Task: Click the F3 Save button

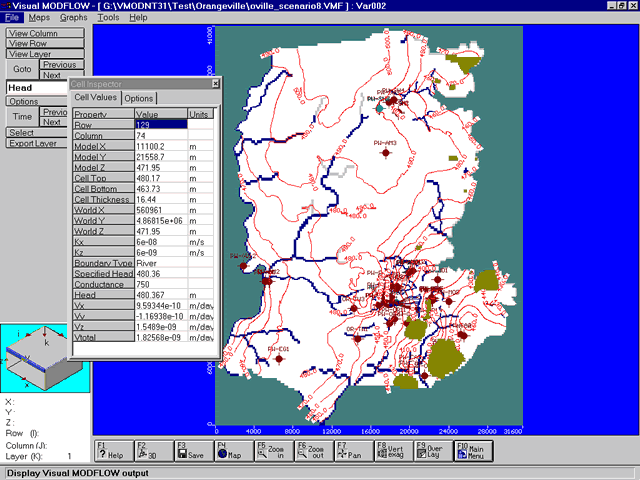Action: pyautogui.click(x=194, y=451)
